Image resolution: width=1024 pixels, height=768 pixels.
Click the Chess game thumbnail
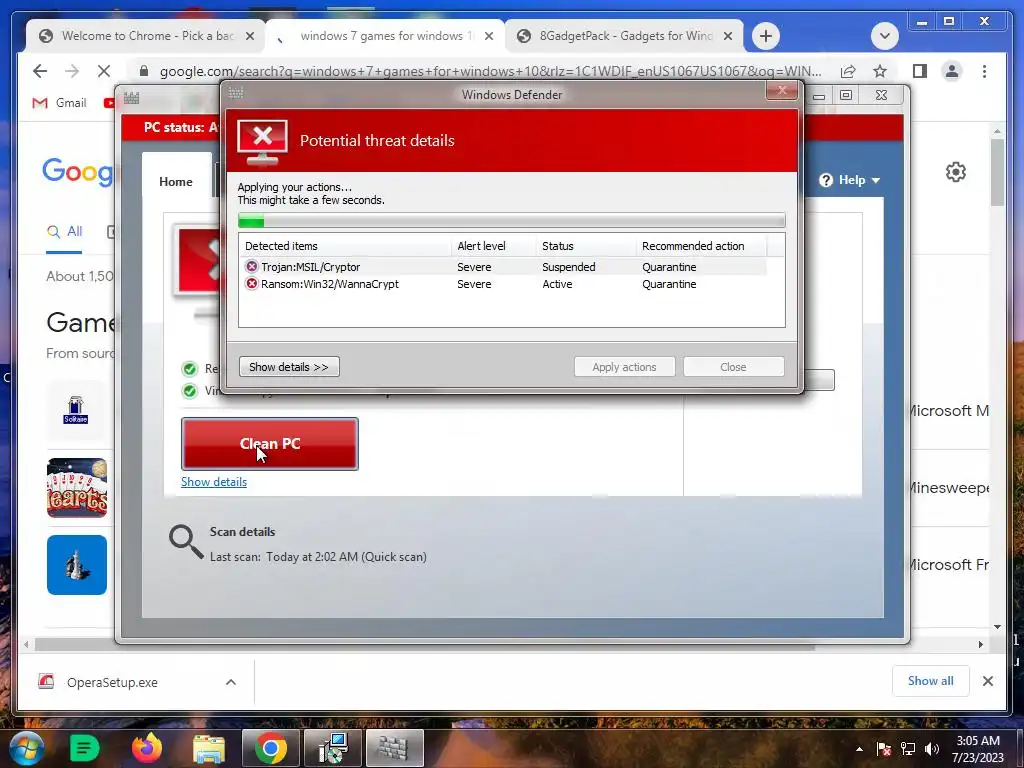tap(76, 565)
